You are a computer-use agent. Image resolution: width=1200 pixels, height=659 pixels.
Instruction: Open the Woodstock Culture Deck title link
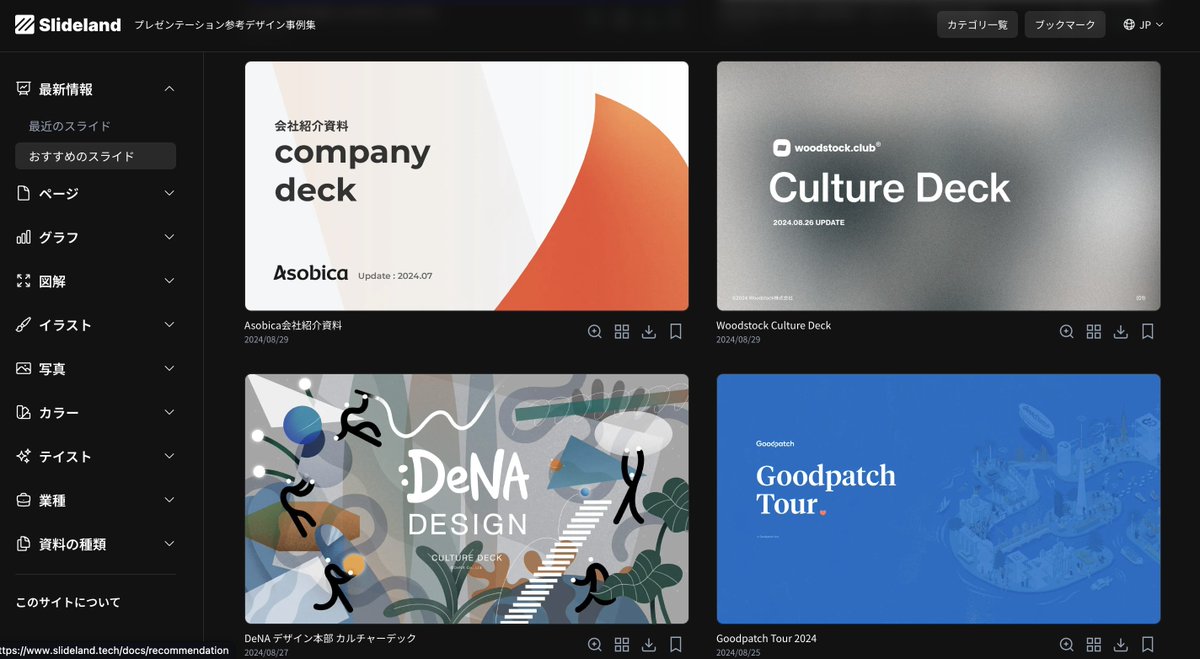773,326
